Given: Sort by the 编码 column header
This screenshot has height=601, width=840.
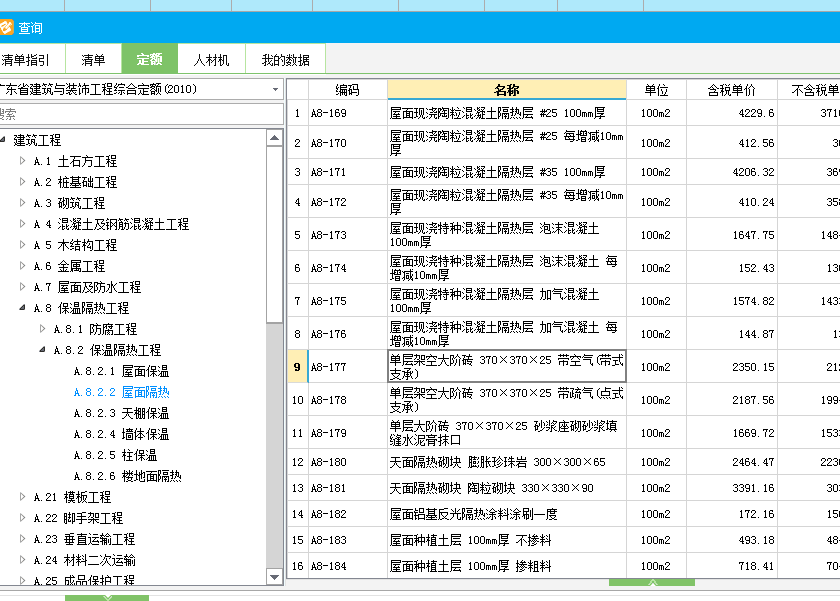Looking at the screenshot, I should tap(347, 90).
